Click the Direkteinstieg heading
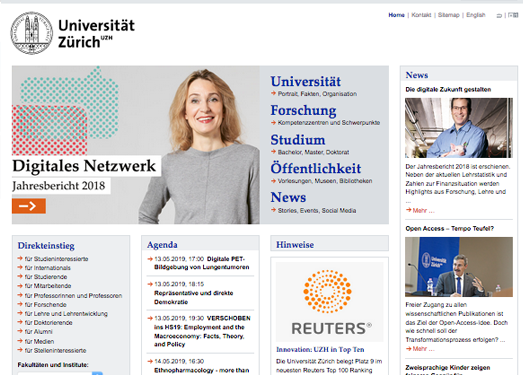523x375 pixels. point(46,246)
